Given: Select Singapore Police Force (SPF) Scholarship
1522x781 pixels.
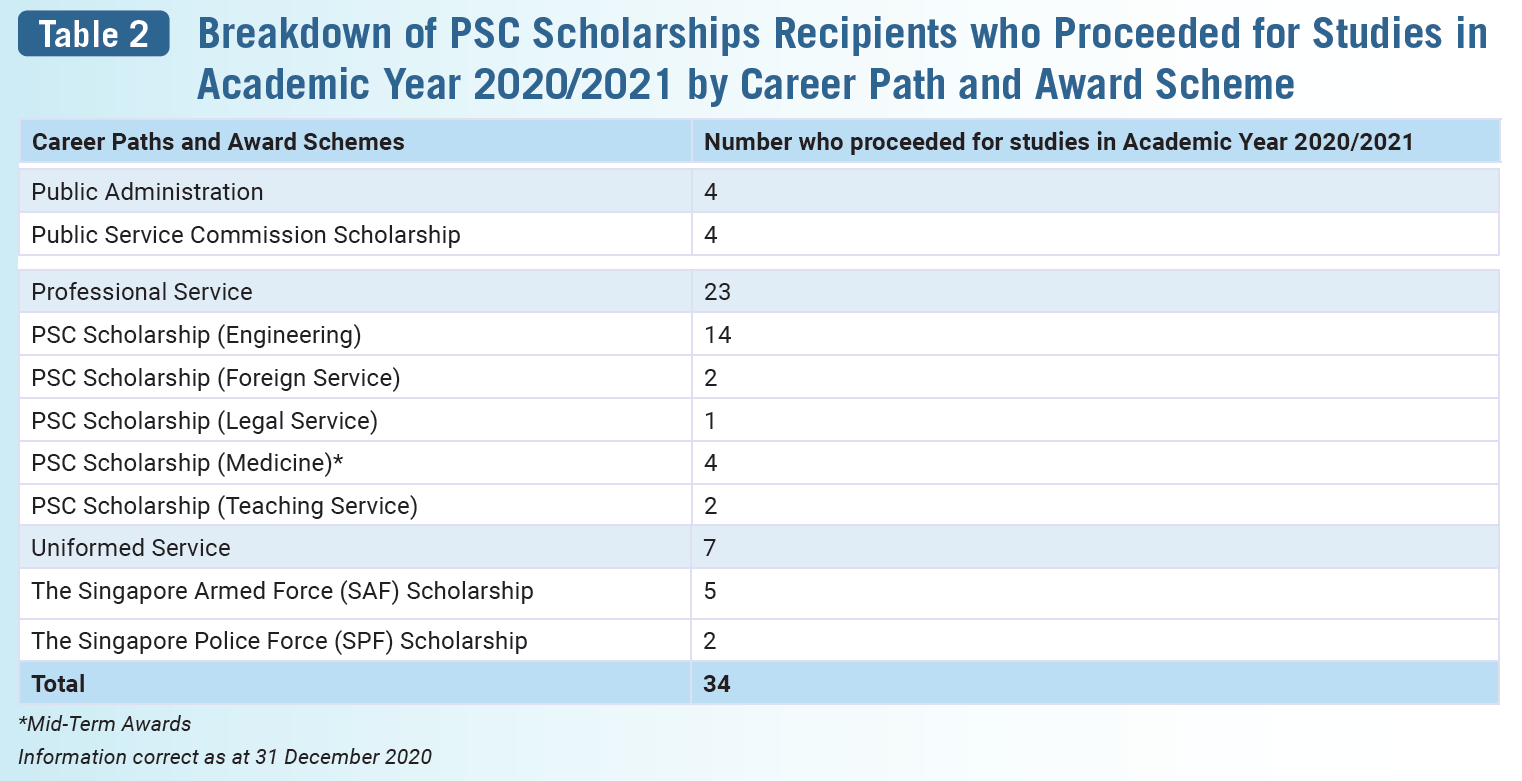Looking at the screenshot, I should pyautogui.click(x=280, y=640).
